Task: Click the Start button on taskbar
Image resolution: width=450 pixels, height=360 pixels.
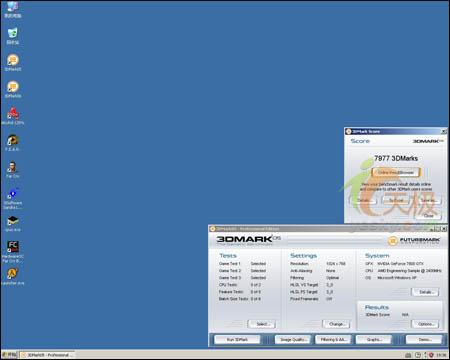Action: tap(10, 355)
